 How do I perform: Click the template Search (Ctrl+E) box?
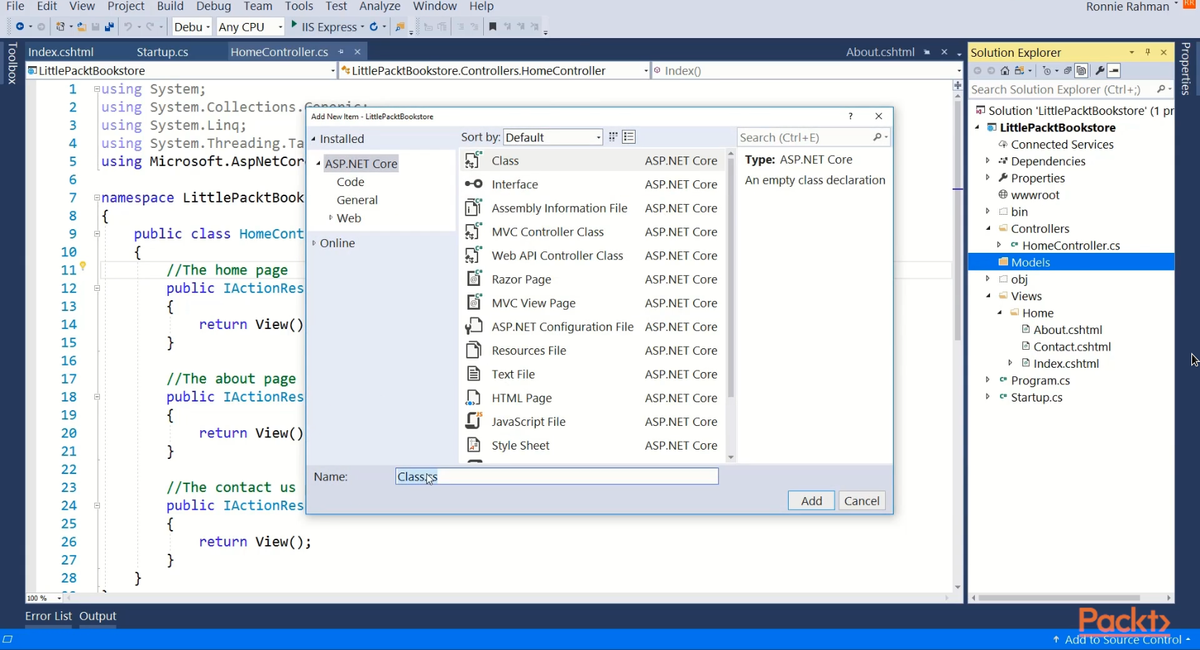tap(813, 137)
